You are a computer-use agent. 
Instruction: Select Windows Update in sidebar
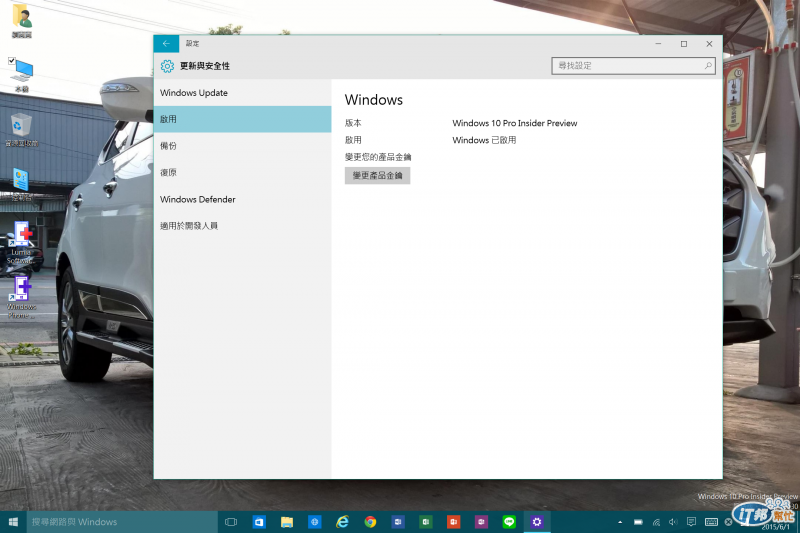click(x=242, y=93)
